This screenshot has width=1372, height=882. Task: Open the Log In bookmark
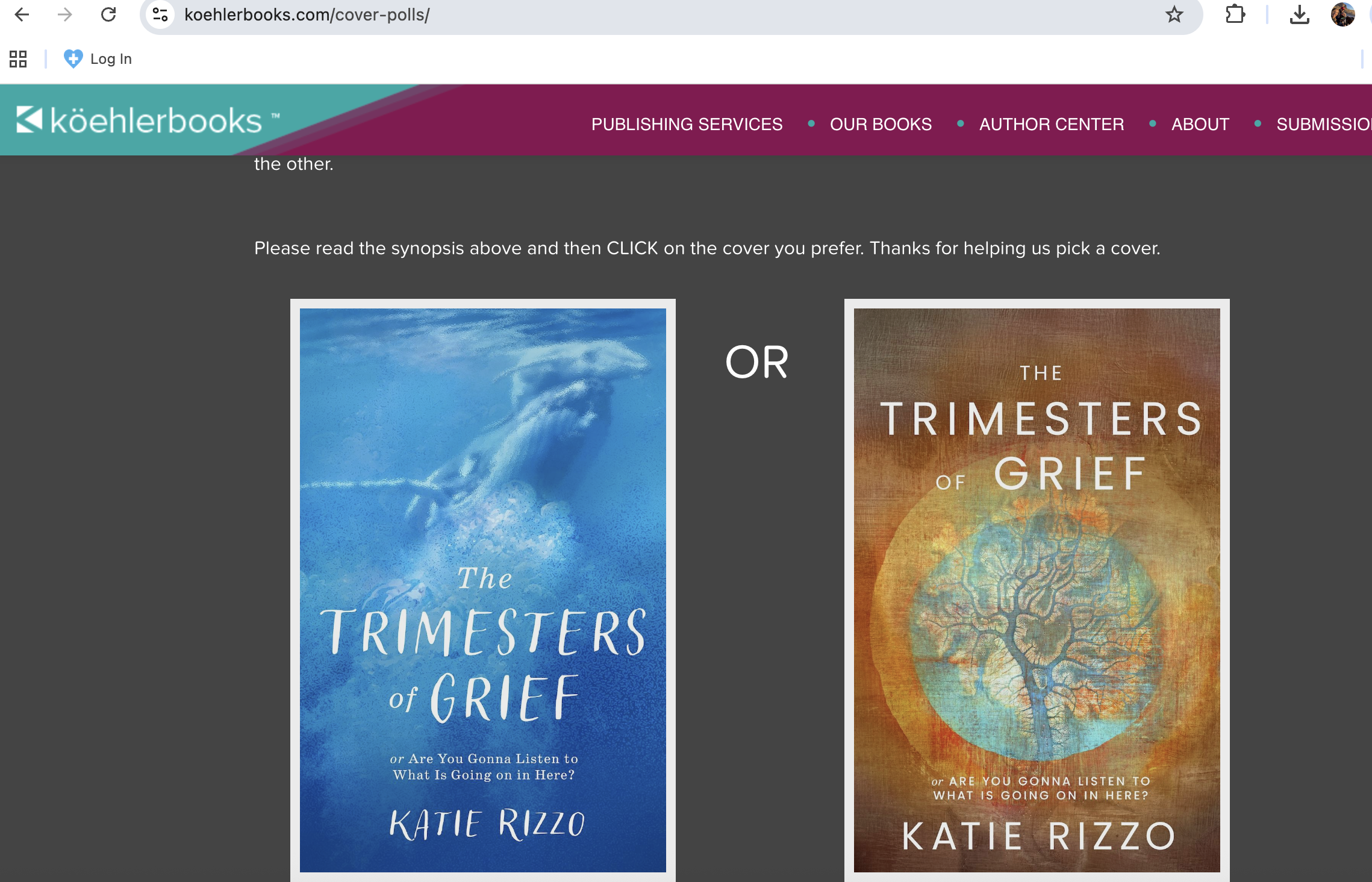98,59
